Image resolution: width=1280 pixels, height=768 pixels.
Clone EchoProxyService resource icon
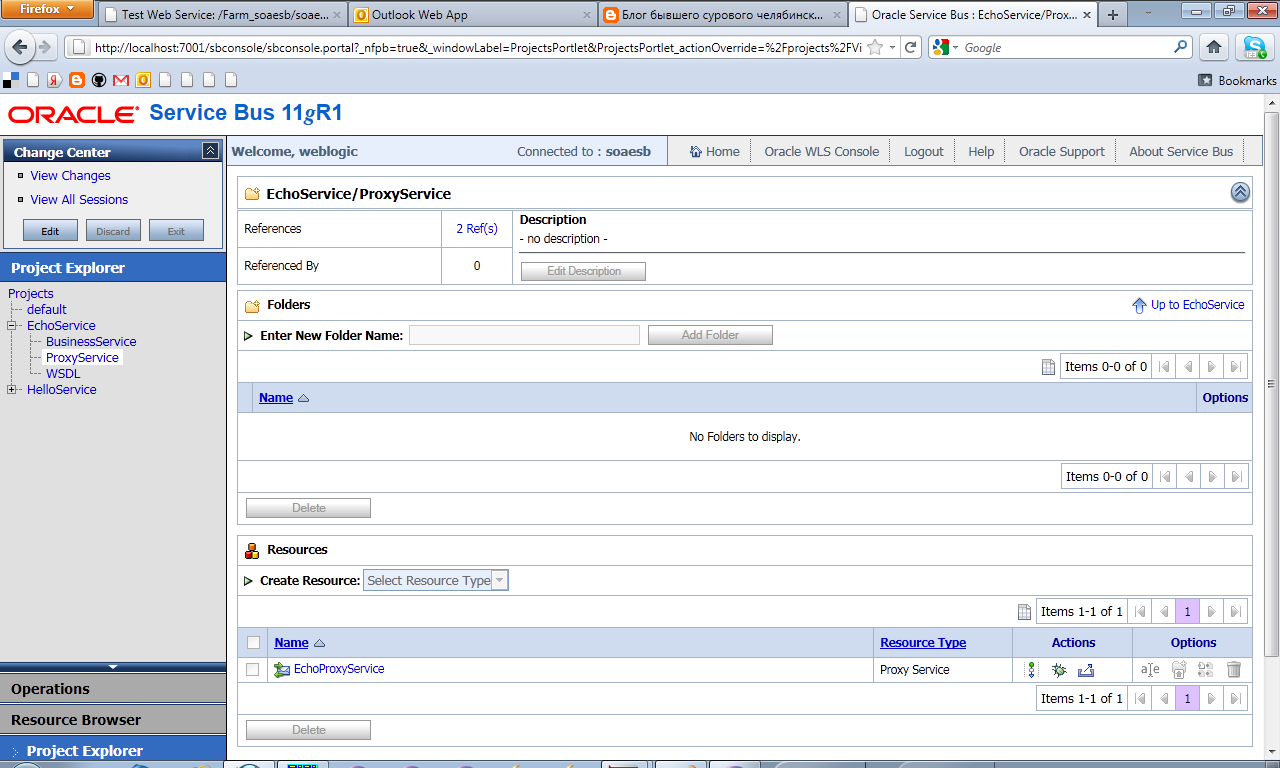coord(1205,670)
